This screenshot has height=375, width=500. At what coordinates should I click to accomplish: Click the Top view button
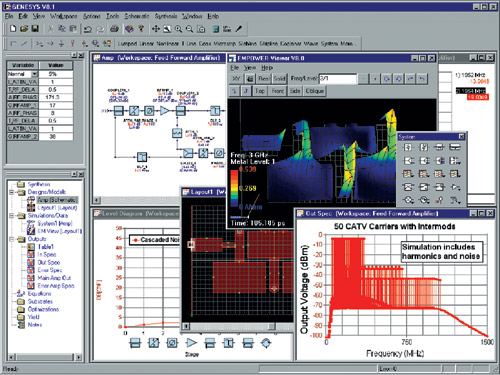(260, 91)
